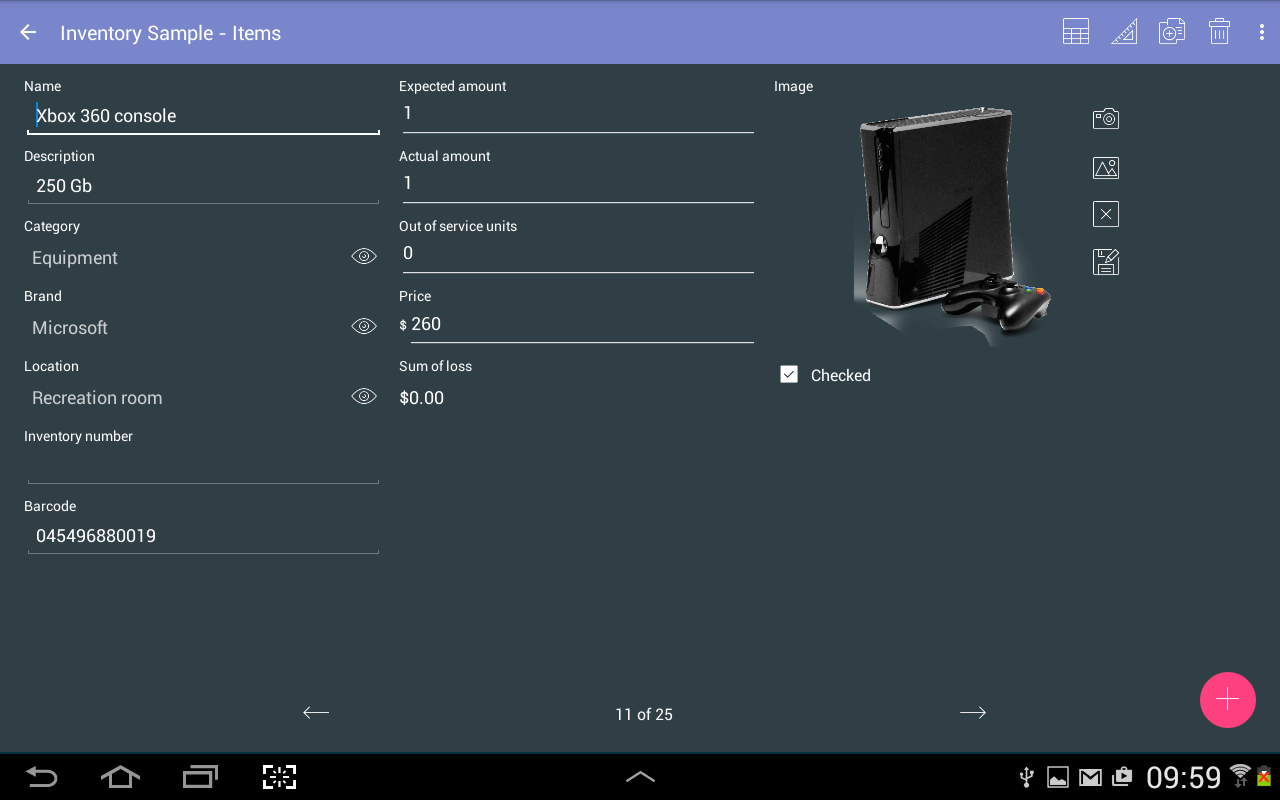Open the three-dot overflow menu
The height and width of the screenshot is (800, 1280).
[1261, 32]
